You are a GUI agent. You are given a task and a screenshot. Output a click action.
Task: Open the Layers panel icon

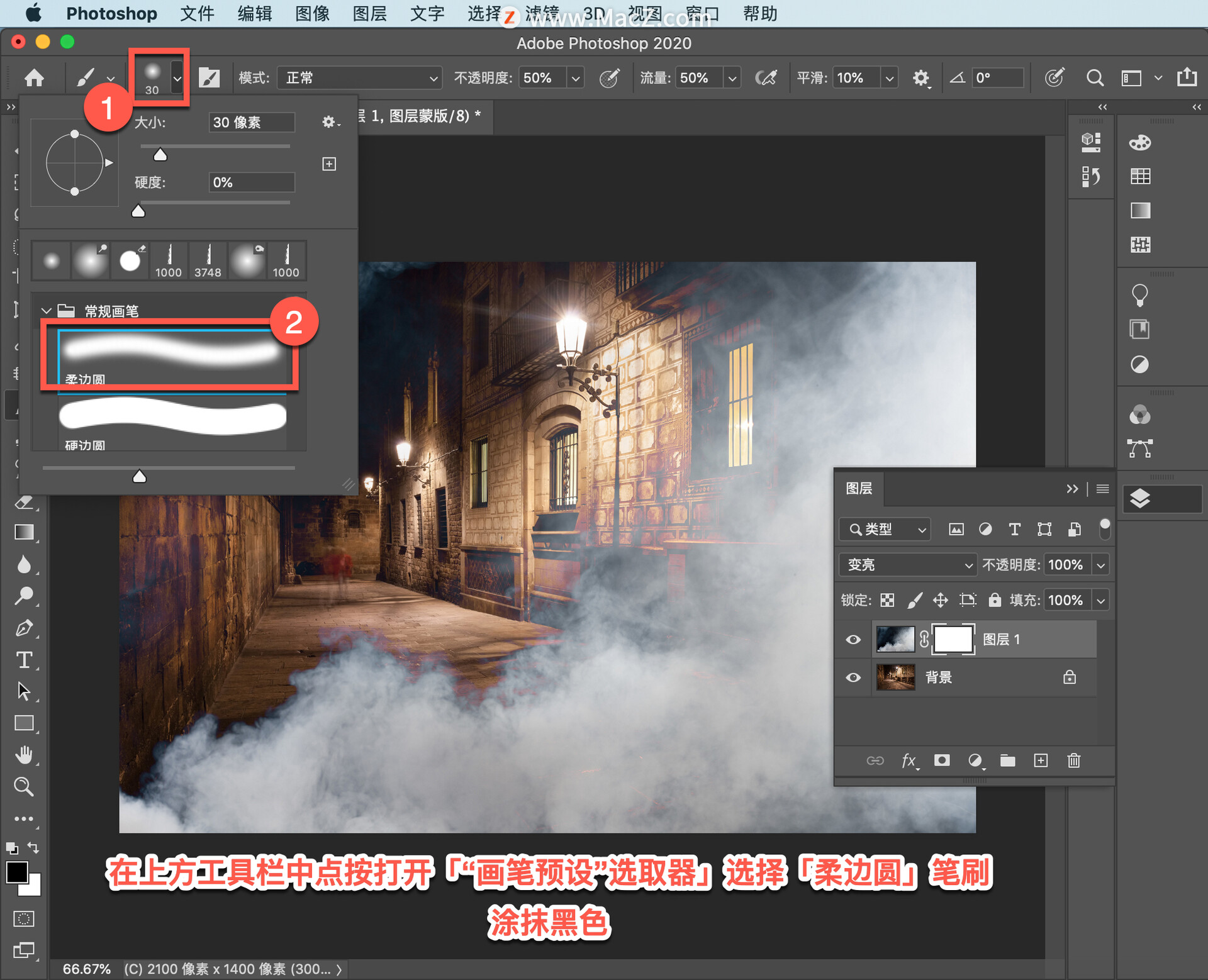click(1140, 499)
